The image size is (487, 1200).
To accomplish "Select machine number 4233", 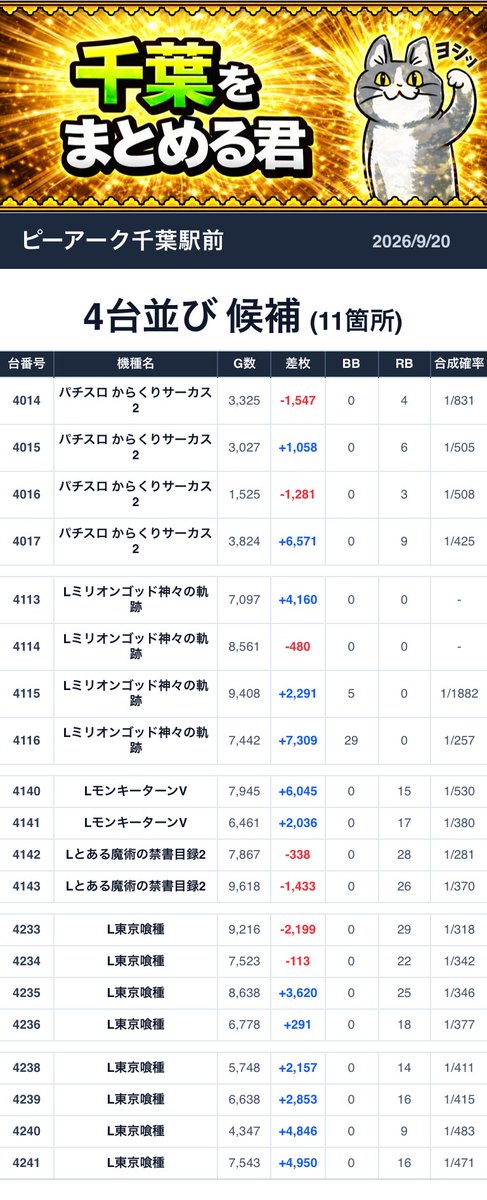I will pos(26,928).
